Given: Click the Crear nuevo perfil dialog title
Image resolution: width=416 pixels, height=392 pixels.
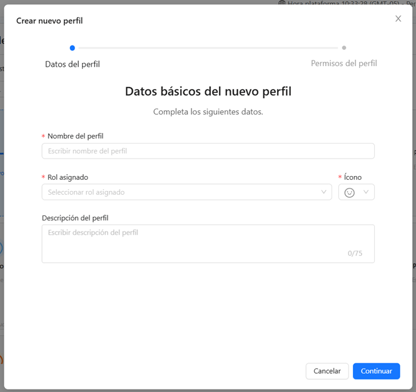Looking at the screenshot, I should click(x=49, y=21).
